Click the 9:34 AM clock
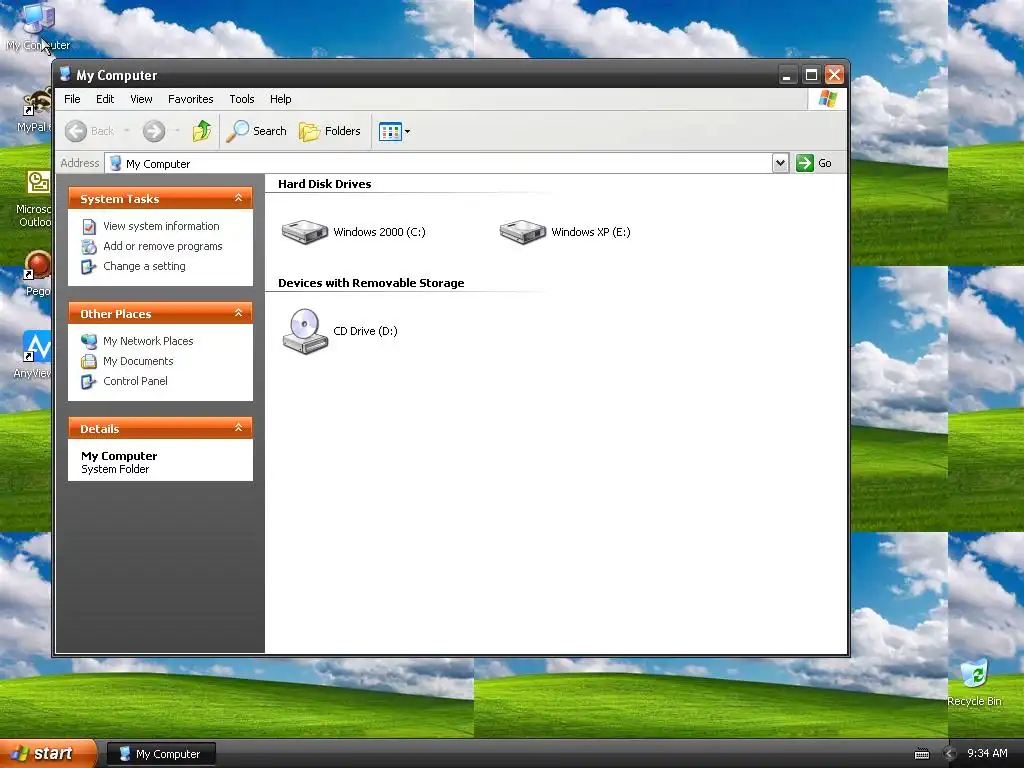Viewport: 1024px width, 768px height. [987, 754]
